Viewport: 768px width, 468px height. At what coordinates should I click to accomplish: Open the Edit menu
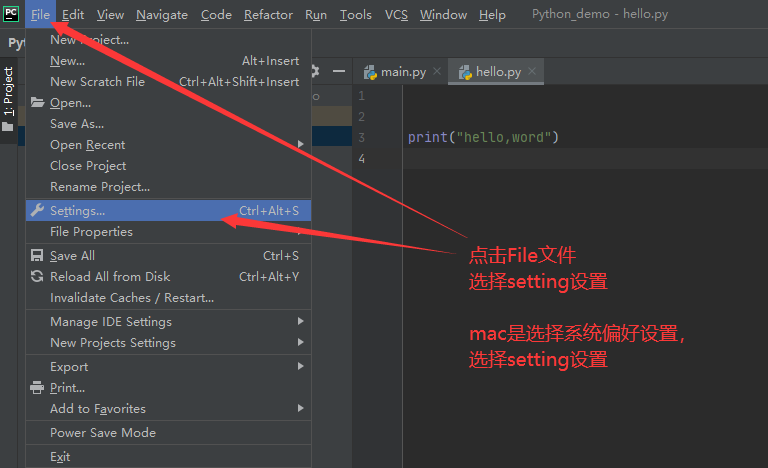click(73, 15)
